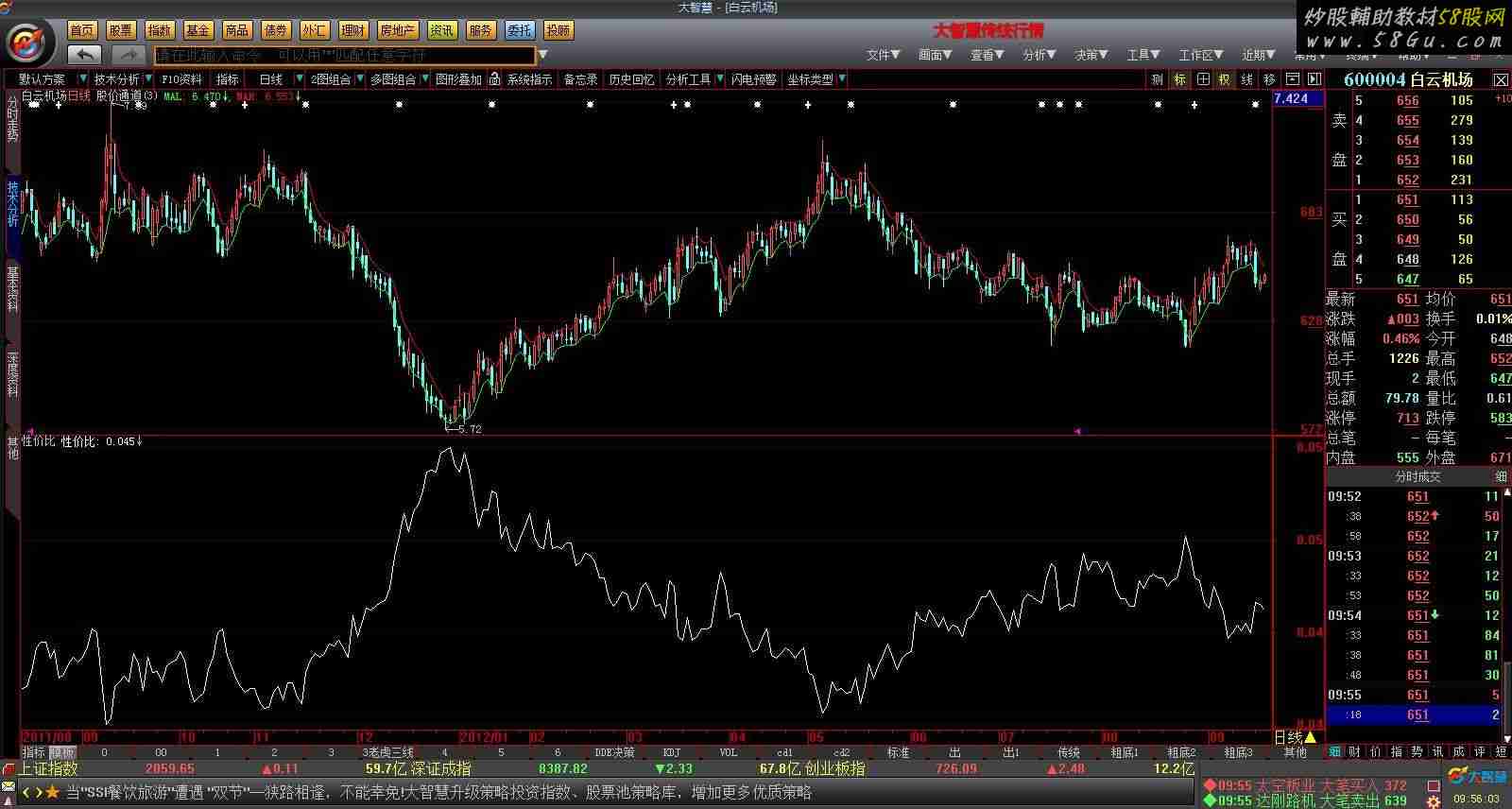Expand the 日线 period dropdown arrow
Viewport: 1512px width, 809px height.
tap(299, 79)
